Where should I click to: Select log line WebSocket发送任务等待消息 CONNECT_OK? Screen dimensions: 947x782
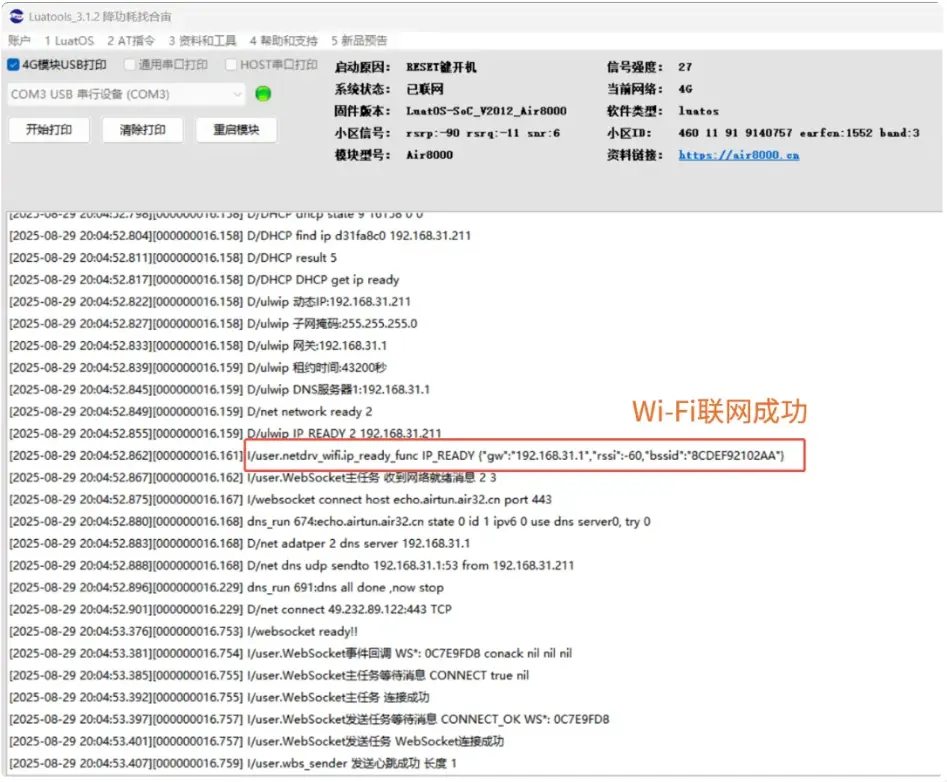coord(309,719)
